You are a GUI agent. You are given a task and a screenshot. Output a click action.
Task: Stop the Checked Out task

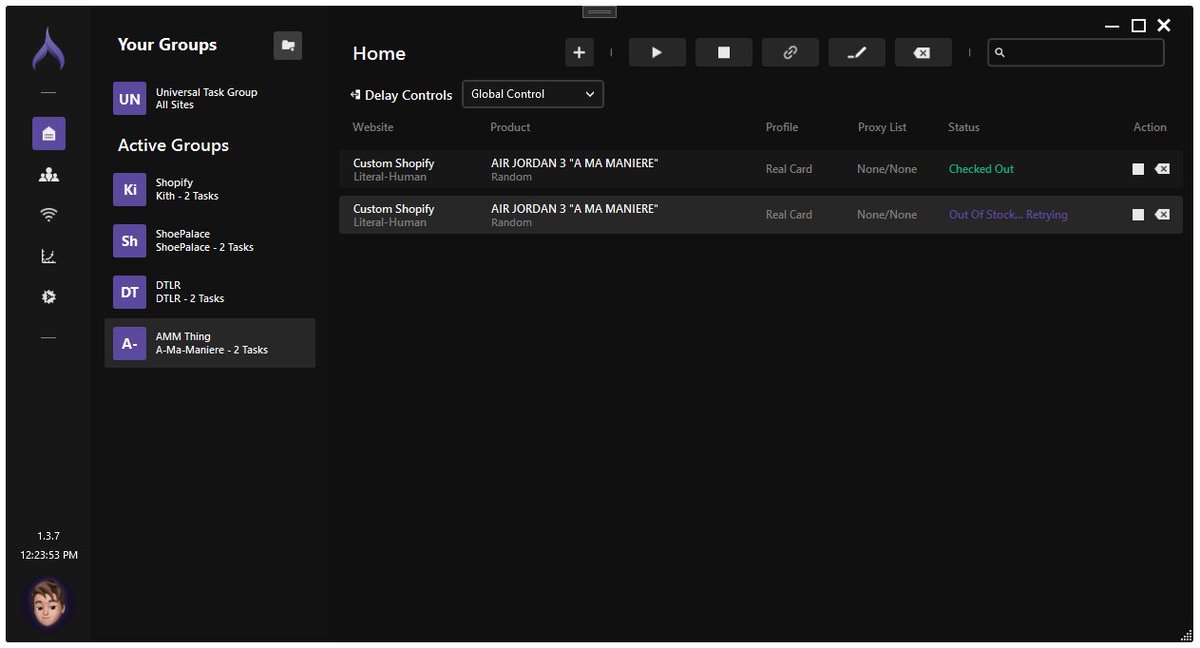[1138, 169]
